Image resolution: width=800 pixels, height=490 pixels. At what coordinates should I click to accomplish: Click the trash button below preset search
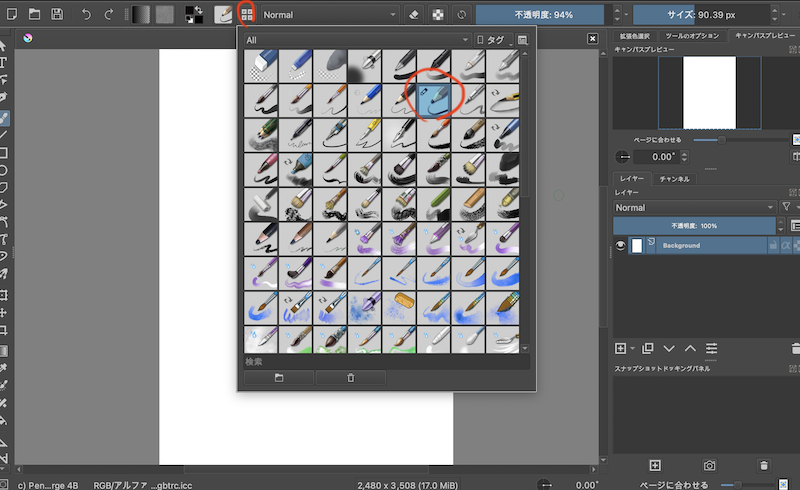click(x=350, y=378)
